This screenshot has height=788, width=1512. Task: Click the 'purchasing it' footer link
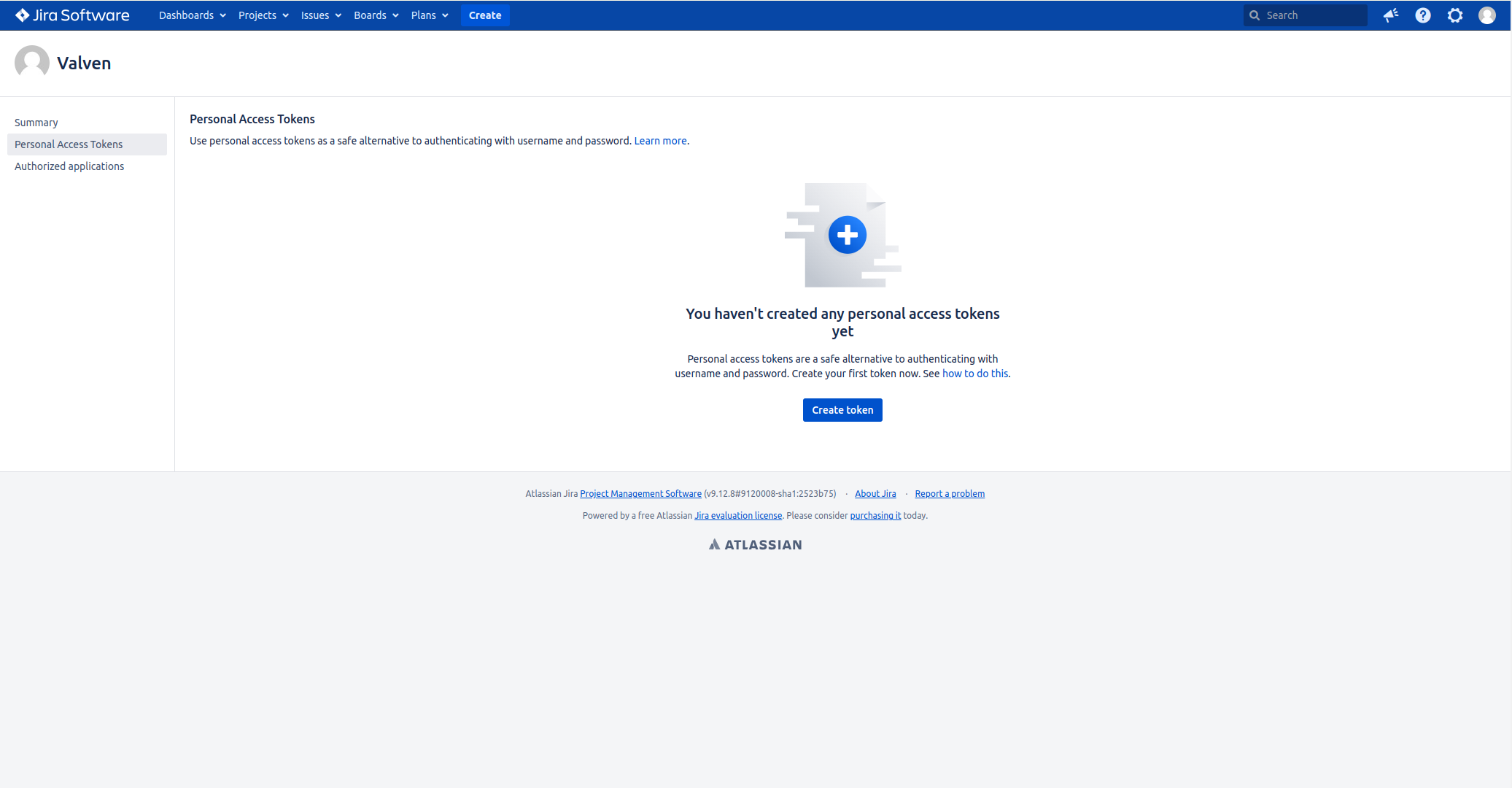point(875,516)
